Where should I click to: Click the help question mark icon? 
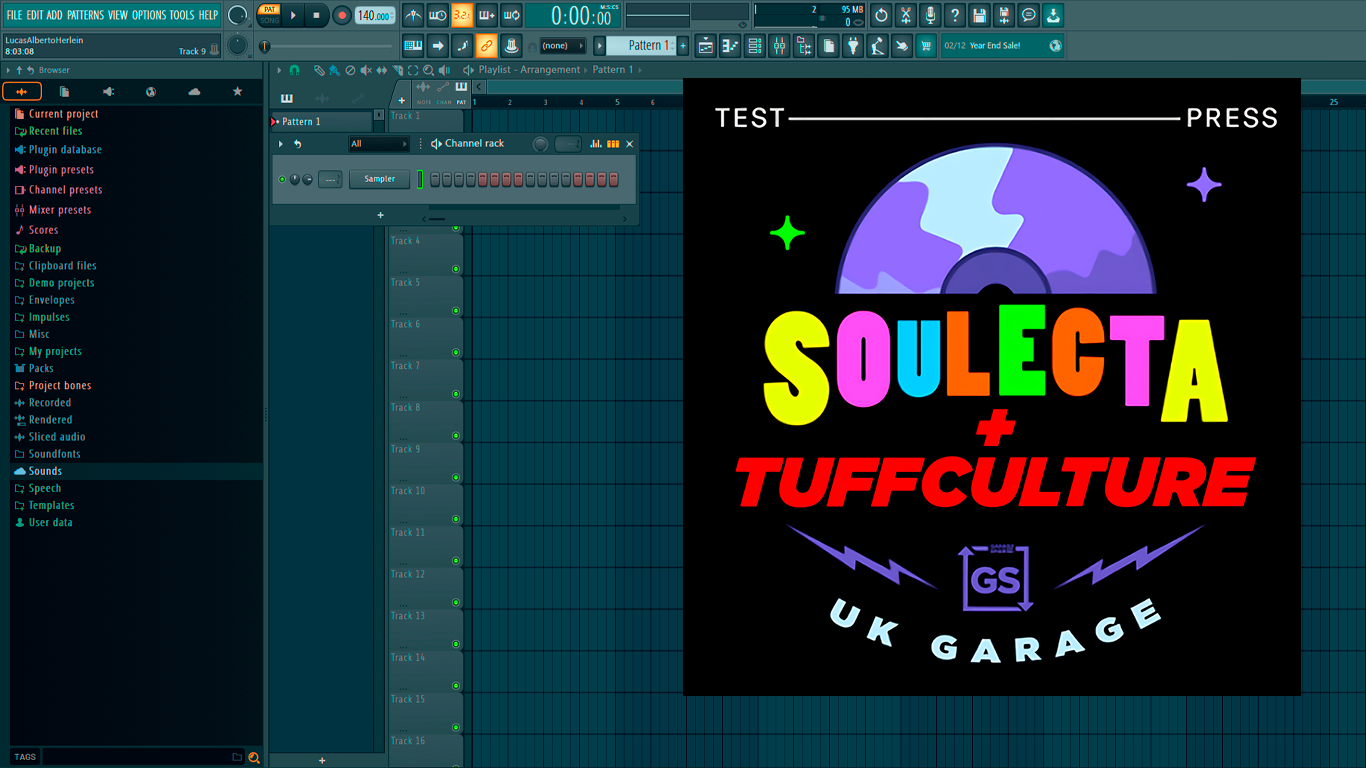pos(955,15)
